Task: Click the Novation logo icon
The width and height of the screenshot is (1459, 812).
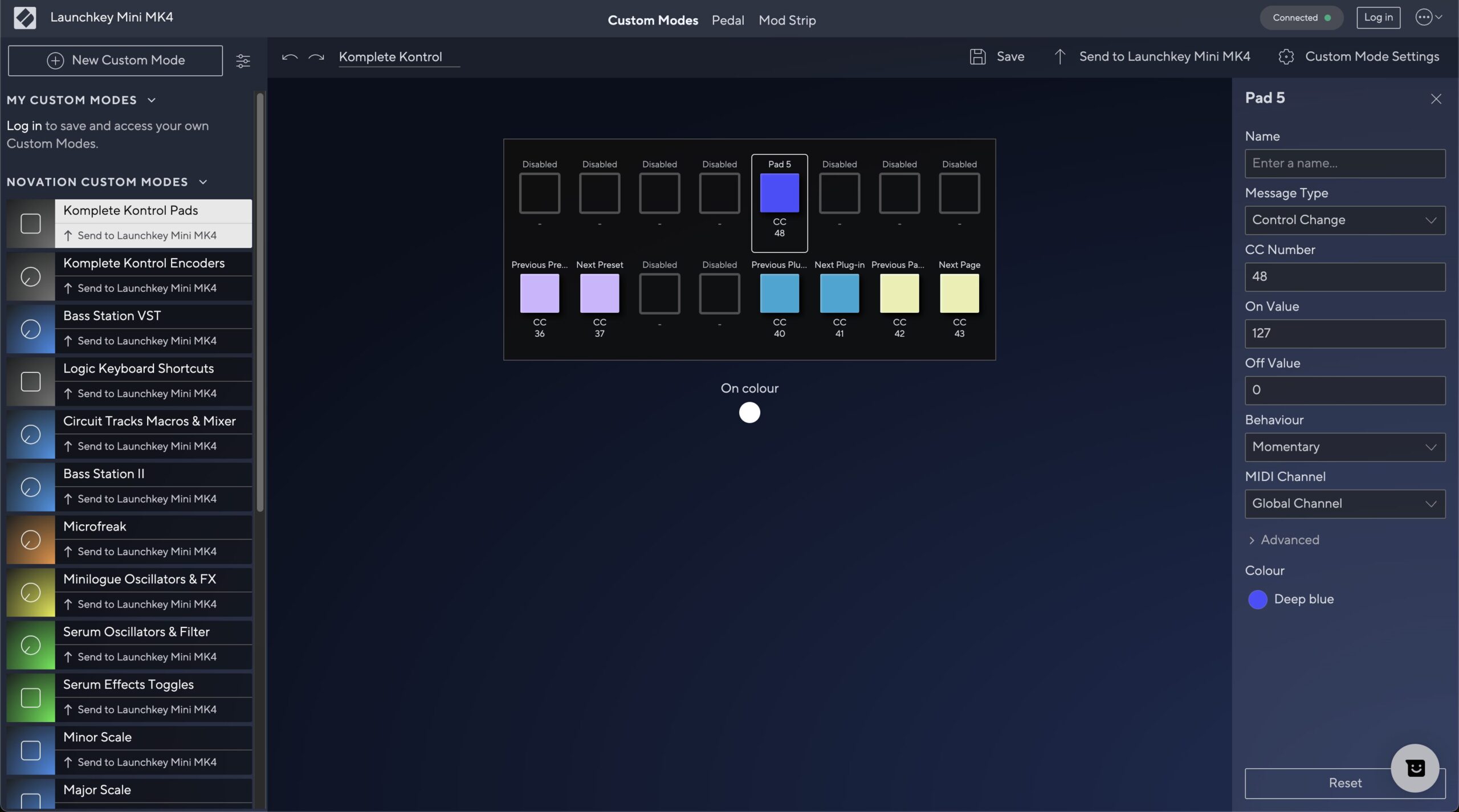Action: click(25, 18)
